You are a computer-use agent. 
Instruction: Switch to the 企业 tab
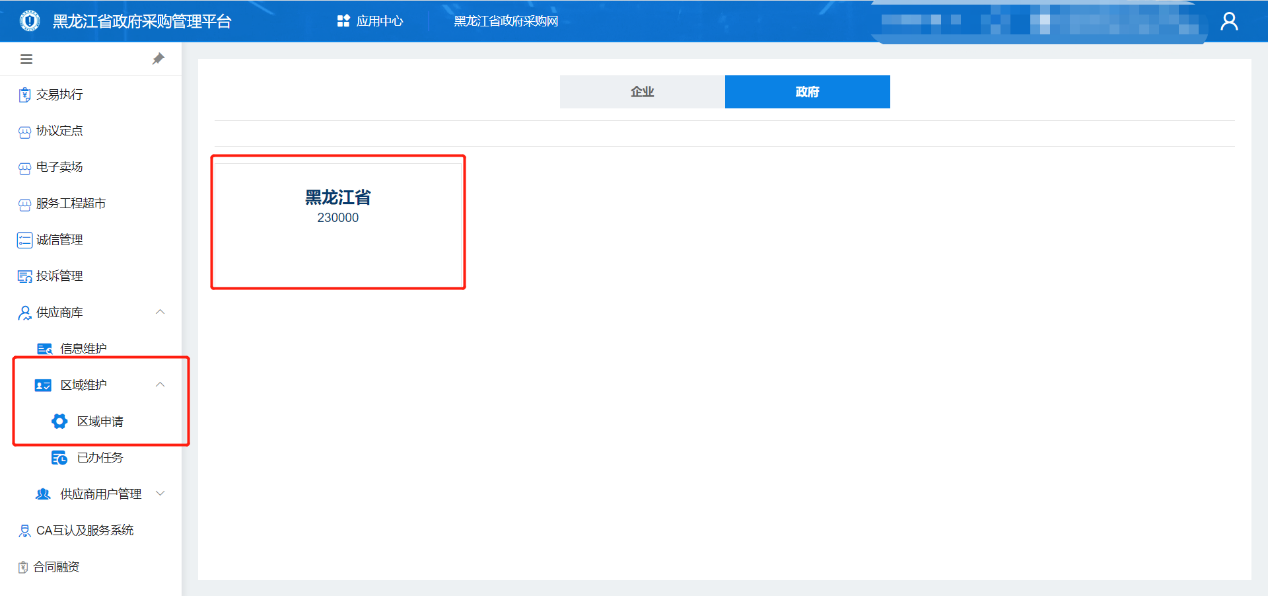(642, 91)
